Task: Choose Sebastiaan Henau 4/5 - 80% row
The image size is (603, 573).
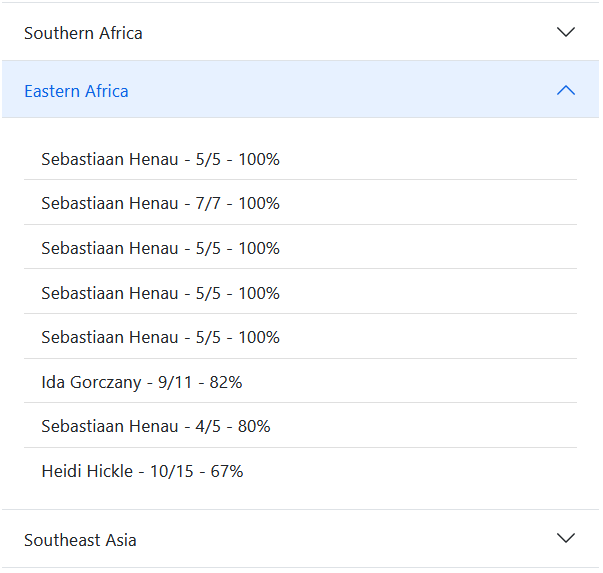Action: [155, 426]
